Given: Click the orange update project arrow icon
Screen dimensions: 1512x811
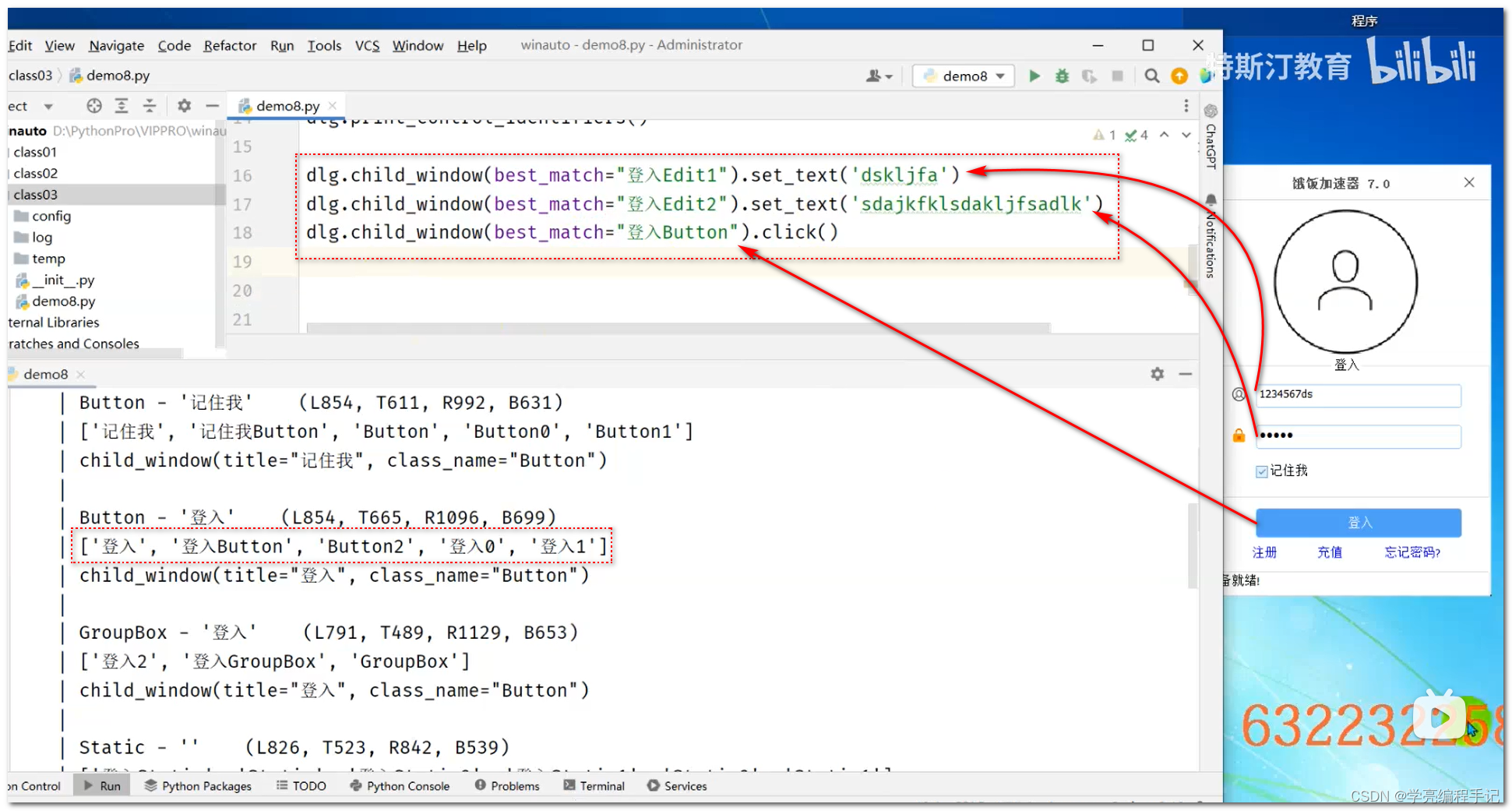Looking at the screenshot, I should 1179,76.
